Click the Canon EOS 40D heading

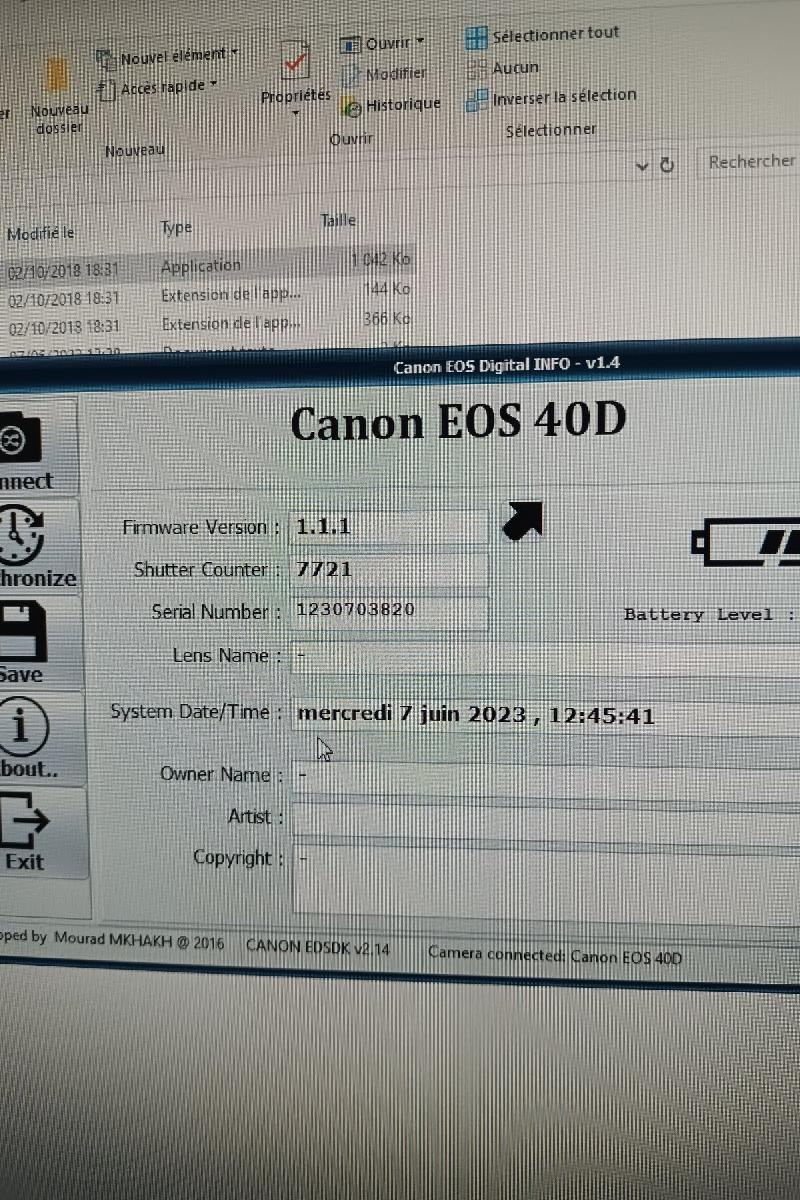458,423
